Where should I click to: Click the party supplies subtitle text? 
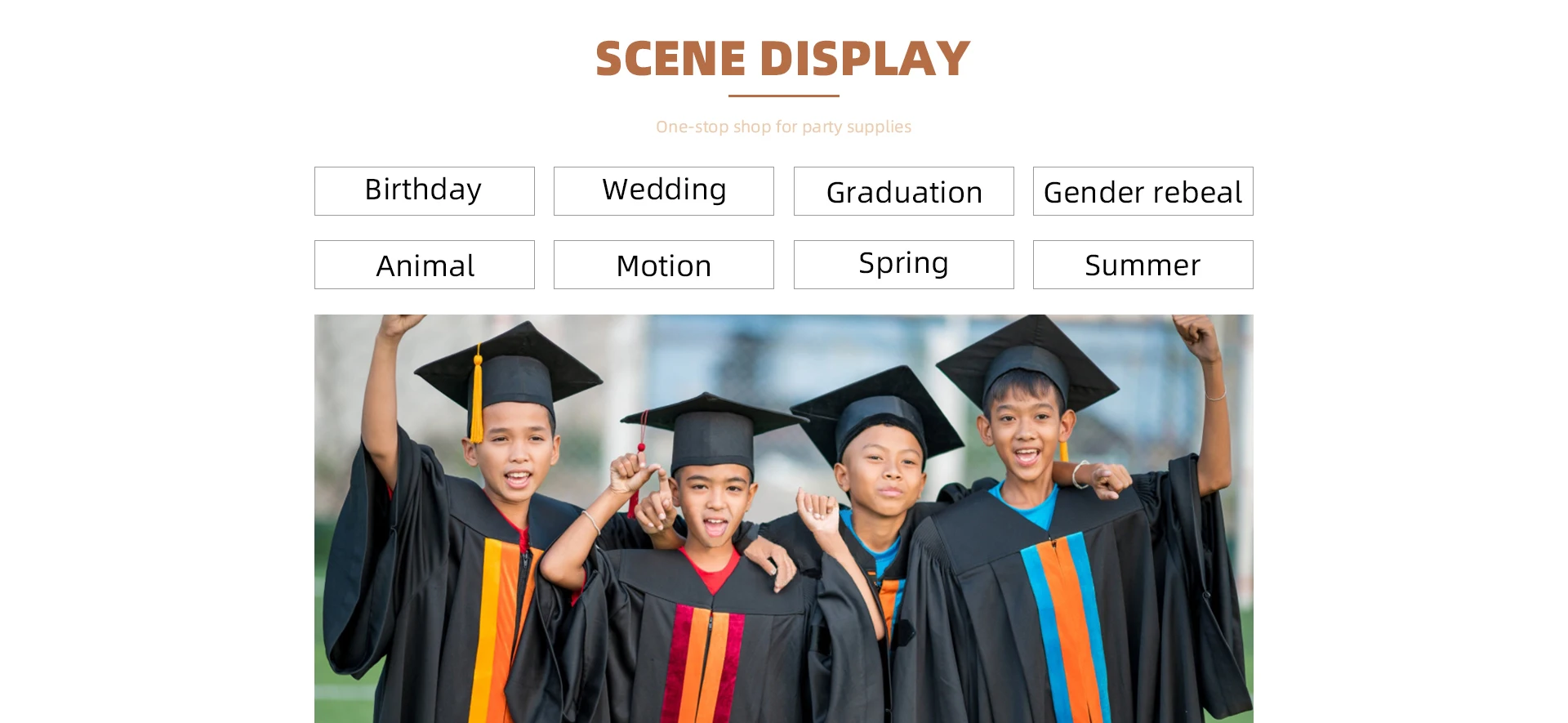click(x=783, y=127)
